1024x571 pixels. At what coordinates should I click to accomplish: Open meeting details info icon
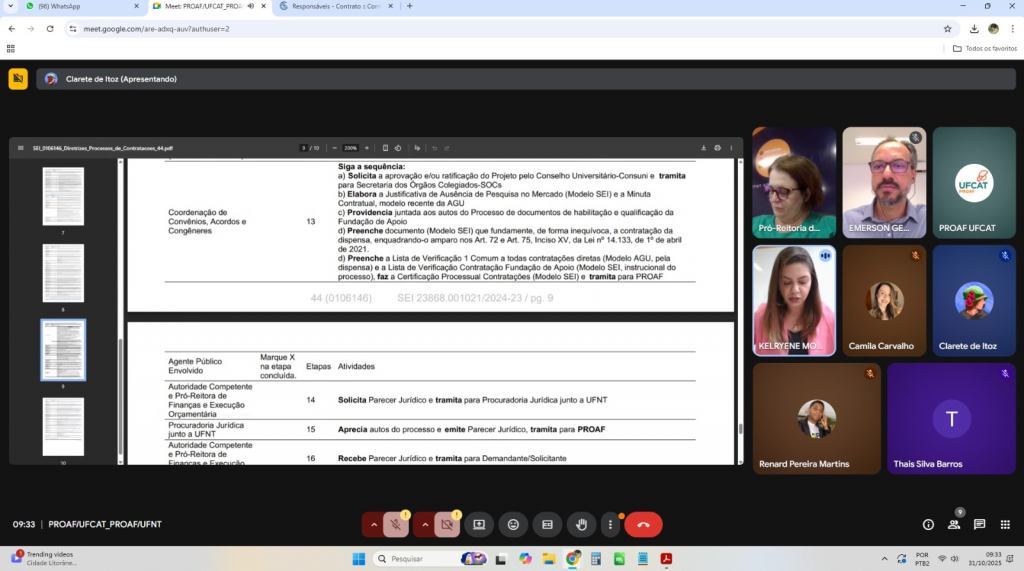tap(928, 524)
